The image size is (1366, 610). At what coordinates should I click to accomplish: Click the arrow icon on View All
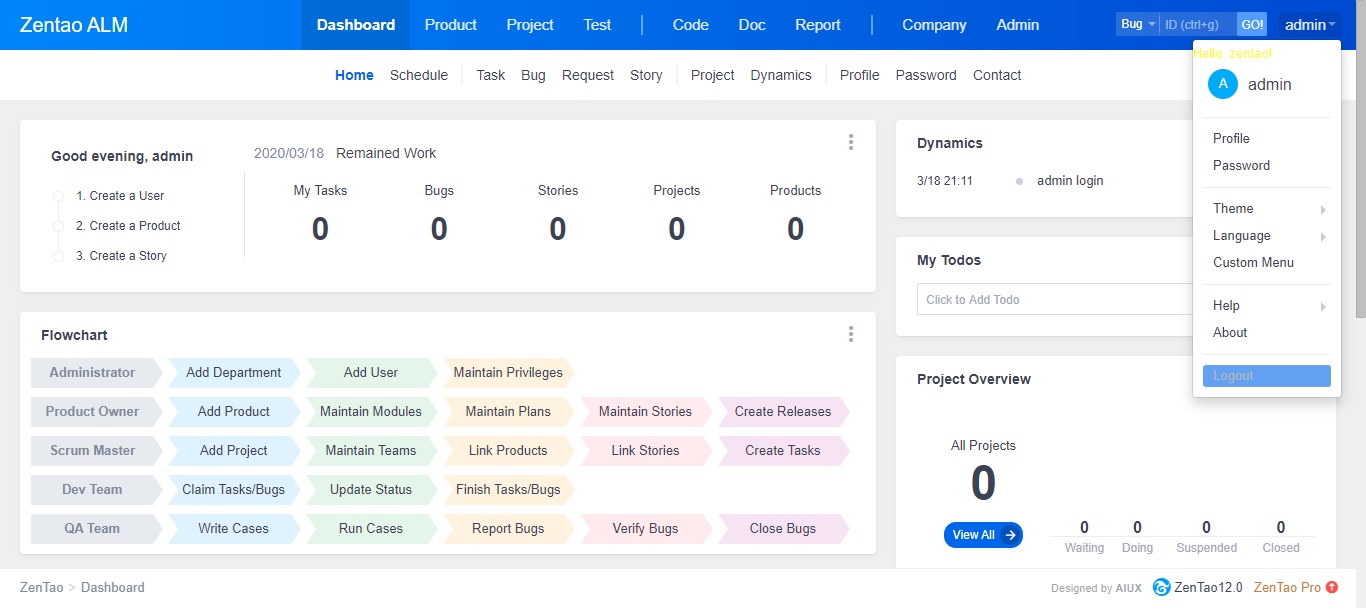click(x=1010, y=535)
